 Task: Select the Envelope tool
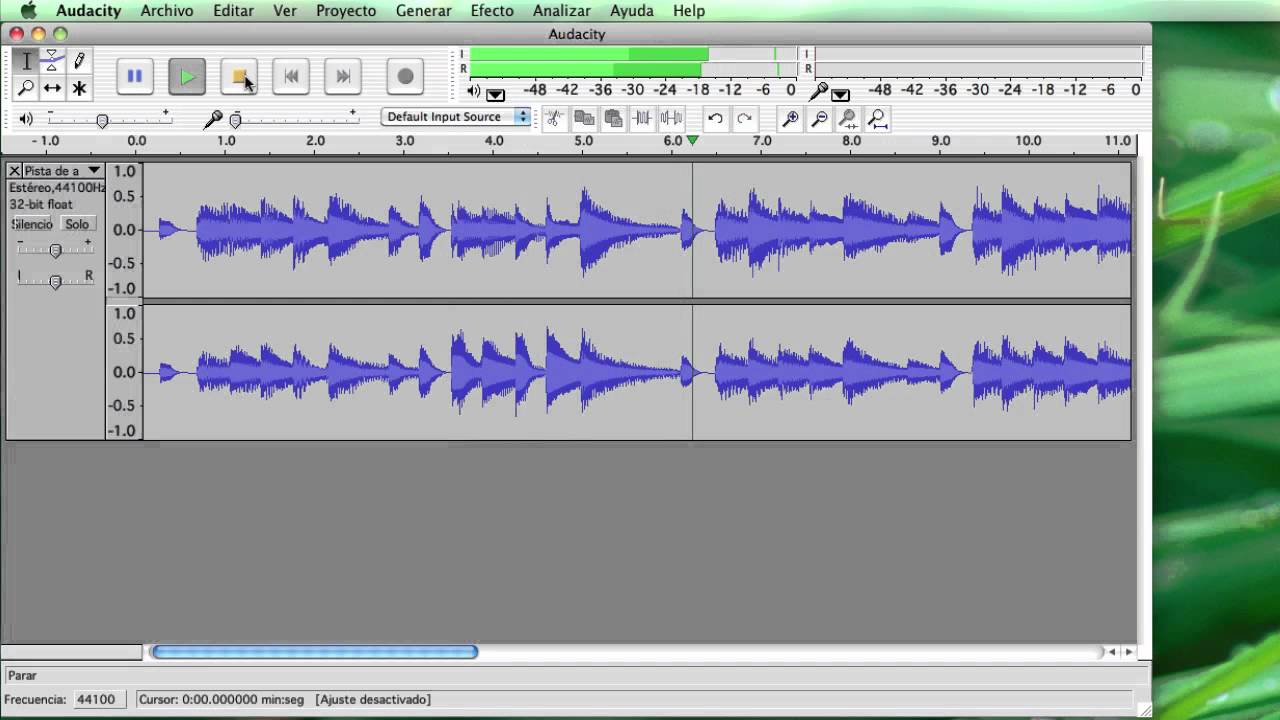tap(52, 62)
